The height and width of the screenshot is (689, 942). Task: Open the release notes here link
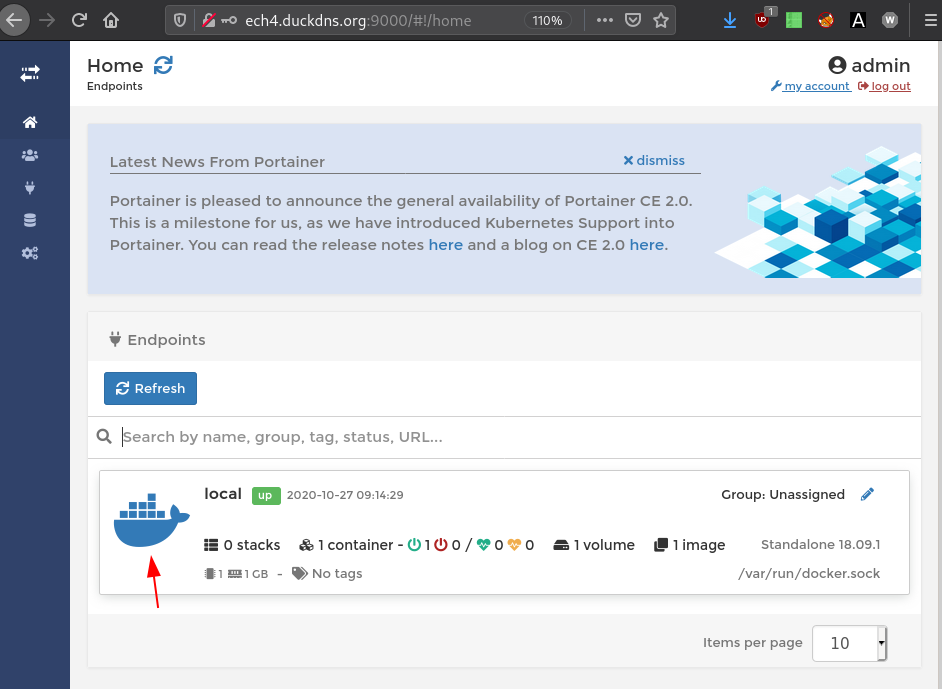click(x=446, y=245)
